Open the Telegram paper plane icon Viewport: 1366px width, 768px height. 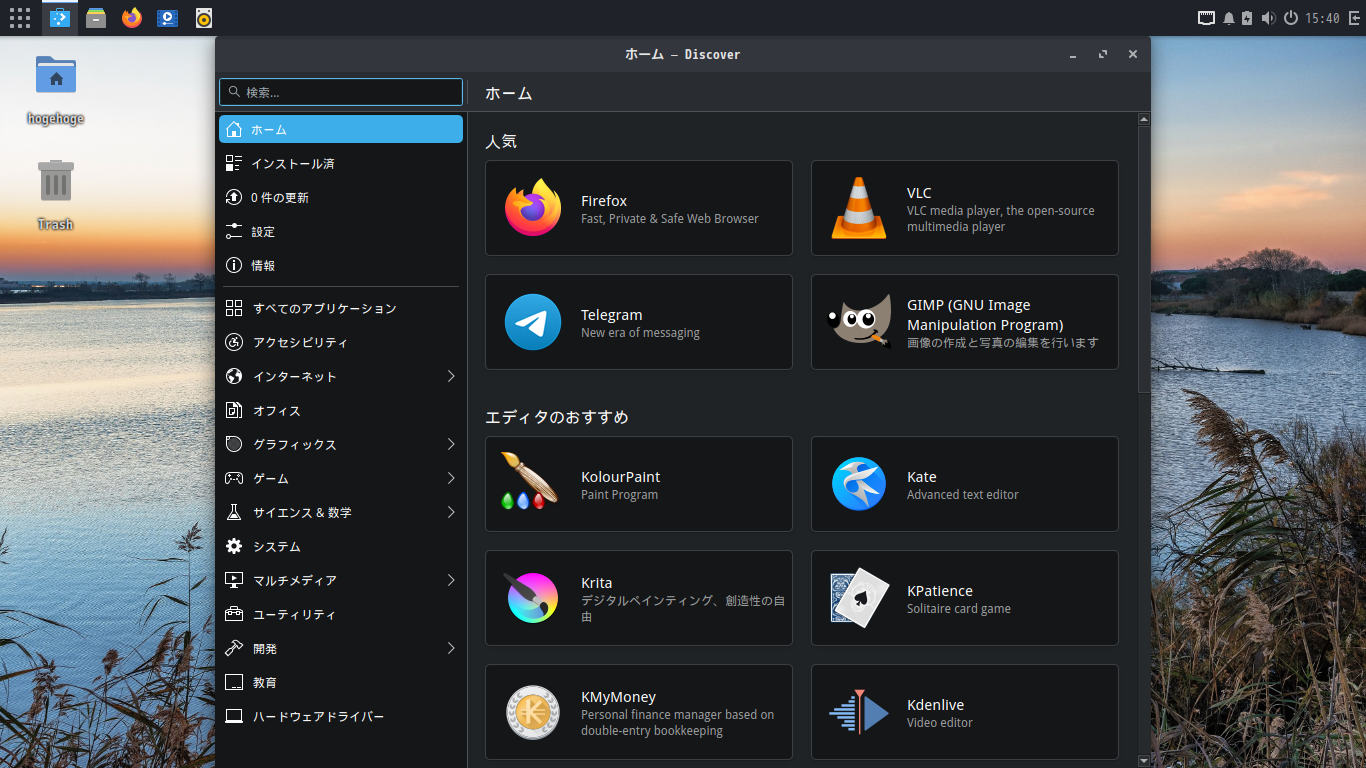point(533,322)
